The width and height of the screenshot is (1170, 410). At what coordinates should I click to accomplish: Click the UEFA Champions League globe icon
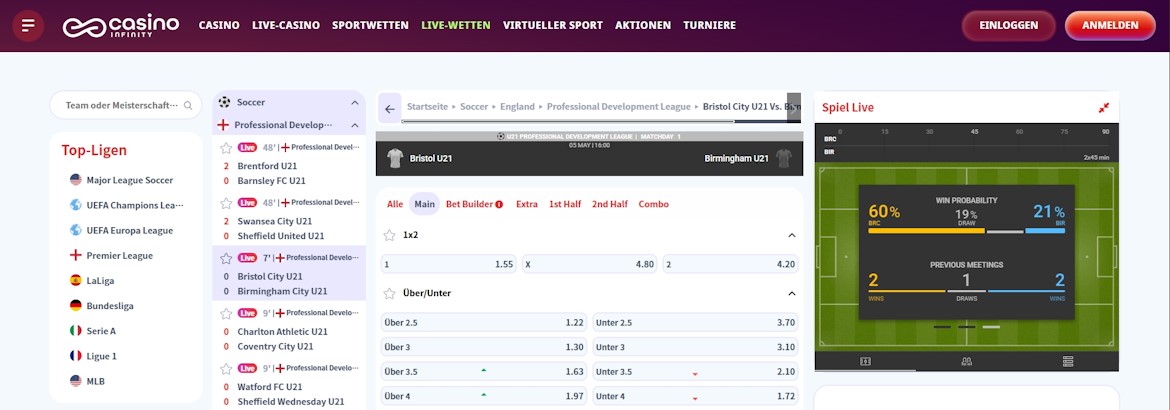click(75, 205)
